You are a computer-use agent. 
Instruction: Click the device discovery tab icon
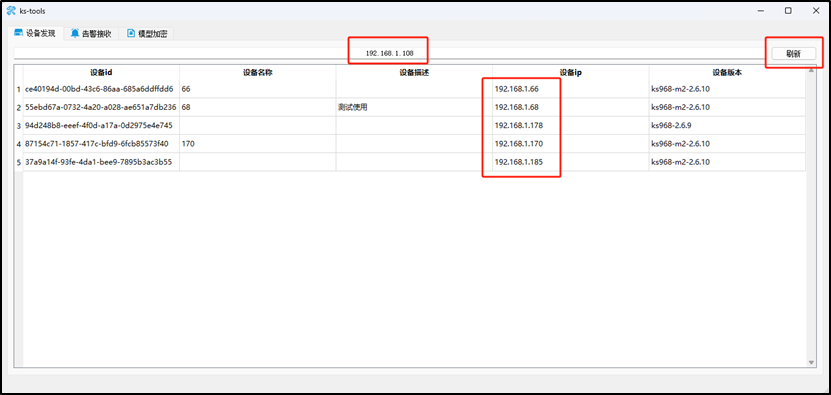point(18,33)
